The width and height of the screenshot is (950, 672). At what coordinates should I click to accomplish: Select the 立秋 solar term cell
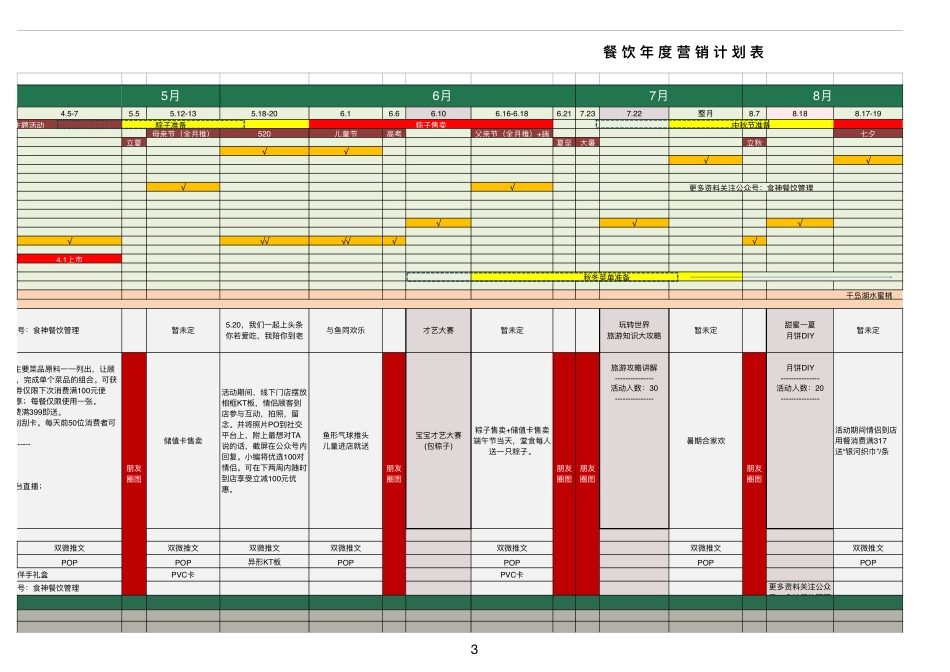tap(754, 142)
